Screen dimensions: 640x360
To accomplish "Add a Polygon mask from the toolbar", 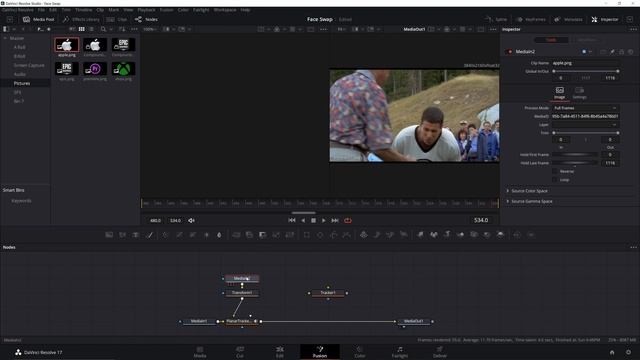I will pos(333,235).
